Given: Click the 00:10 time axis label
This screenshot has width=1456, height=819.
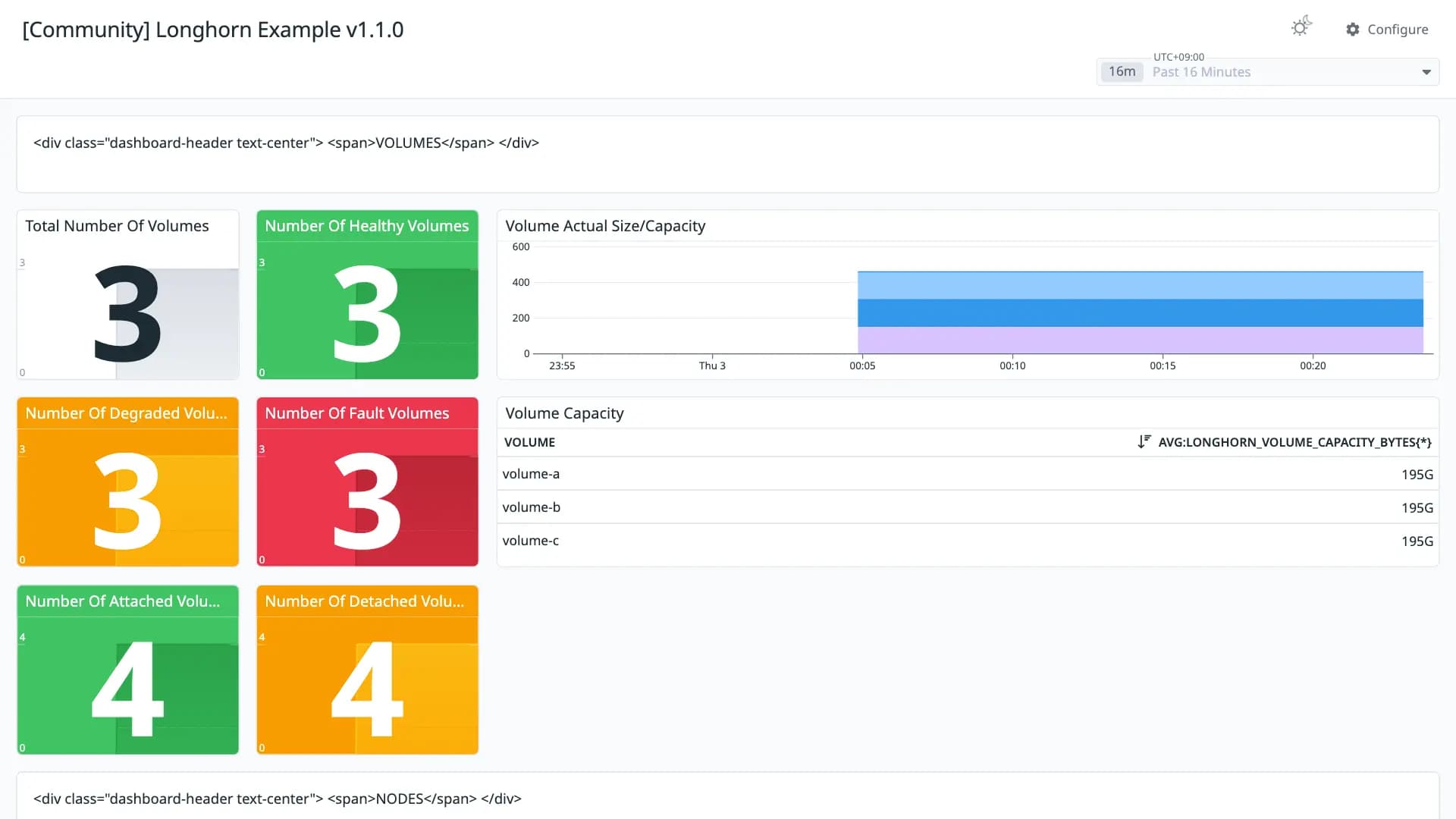Looking at the screenshot, I should pyautogui.click(x=1012, y=366).
